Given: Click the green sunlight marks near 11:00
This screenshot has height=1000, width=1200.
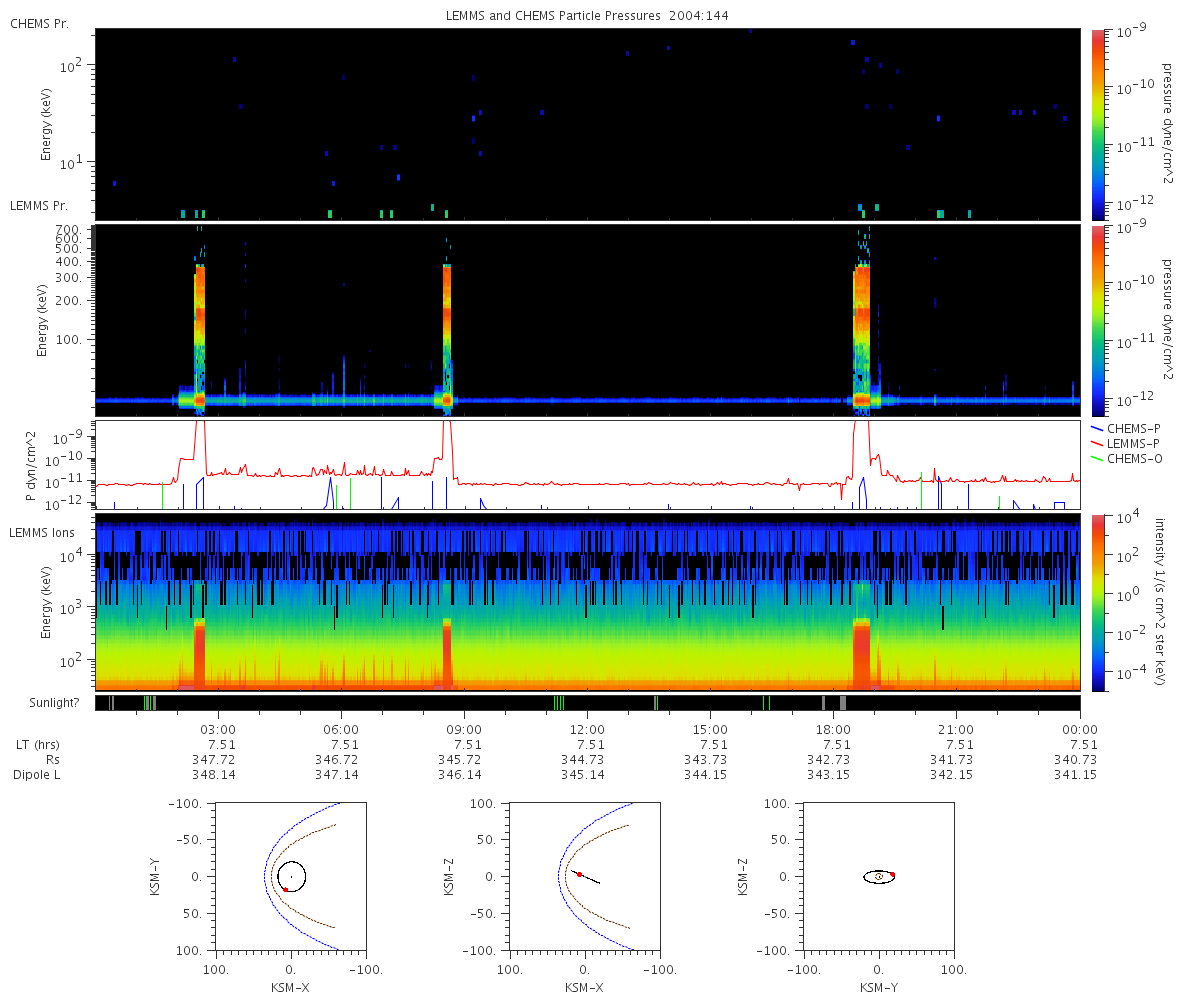Looking at the screenshot, I should [558, 703].
